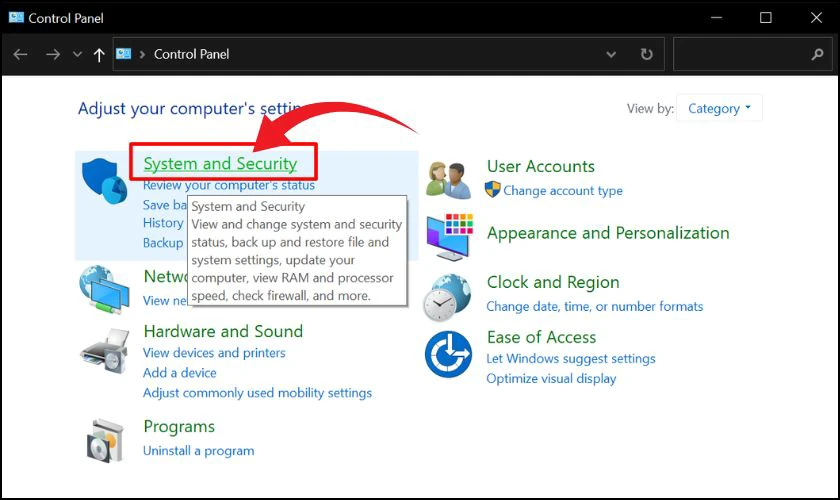The height and width of the screenshot is (500, 840).
Task: Go up one level with up arrow
Action: tap(99, 55)
